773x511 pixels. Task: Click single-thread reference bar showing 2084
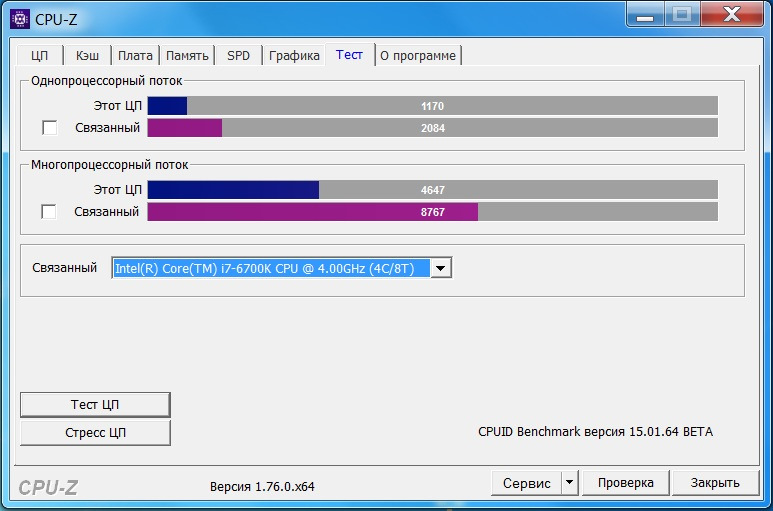432,128
